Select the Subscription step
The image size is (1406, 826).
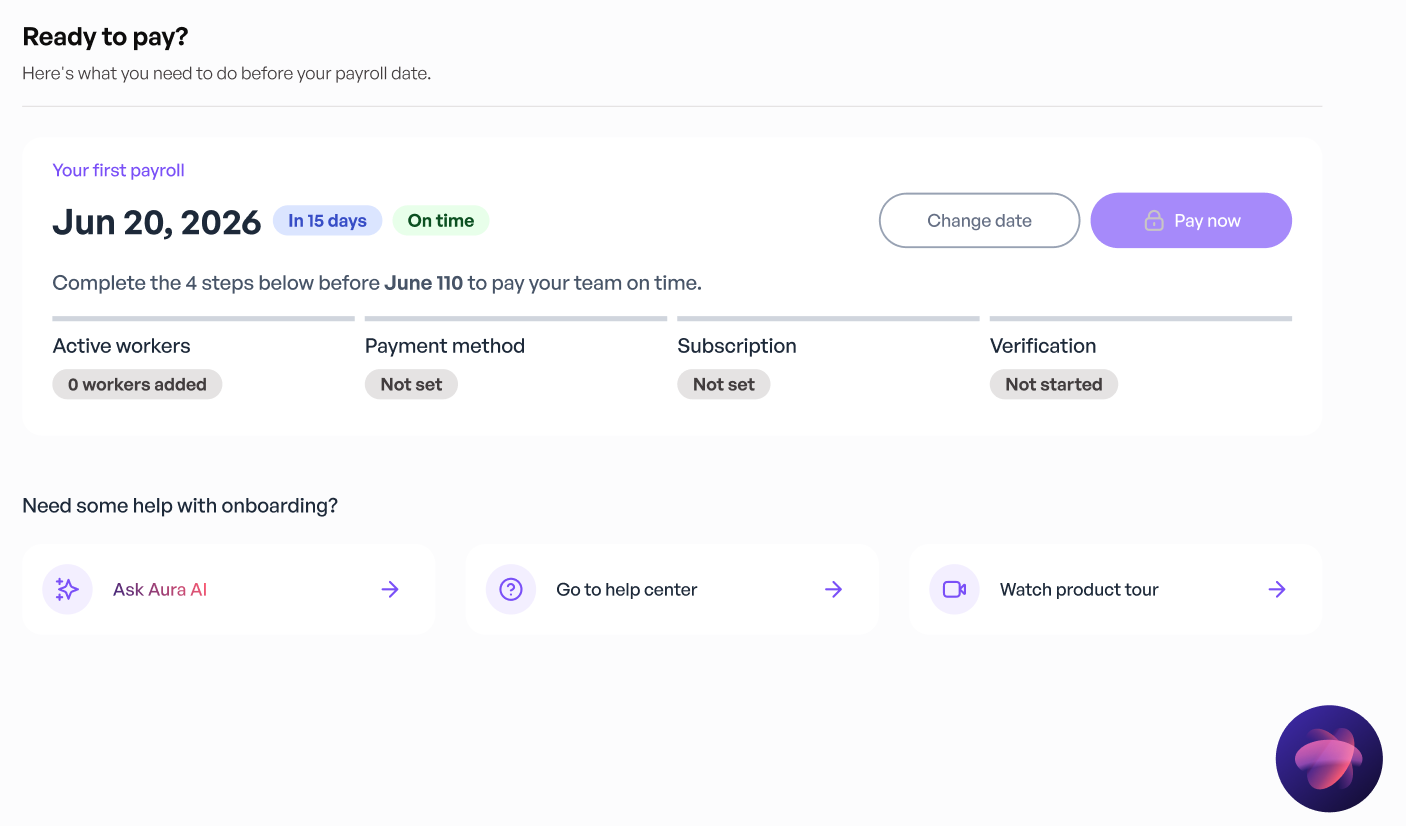[828, 359]
